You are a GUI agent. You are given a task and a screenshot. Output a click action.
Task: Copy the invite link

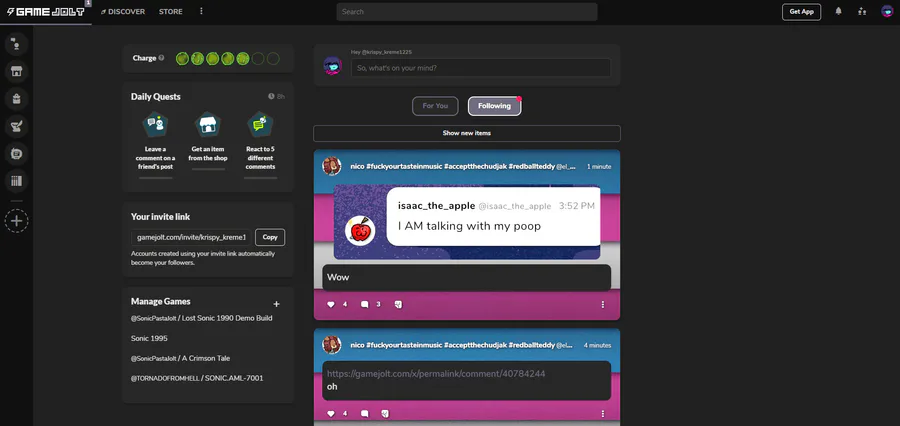tap(270, 237)
